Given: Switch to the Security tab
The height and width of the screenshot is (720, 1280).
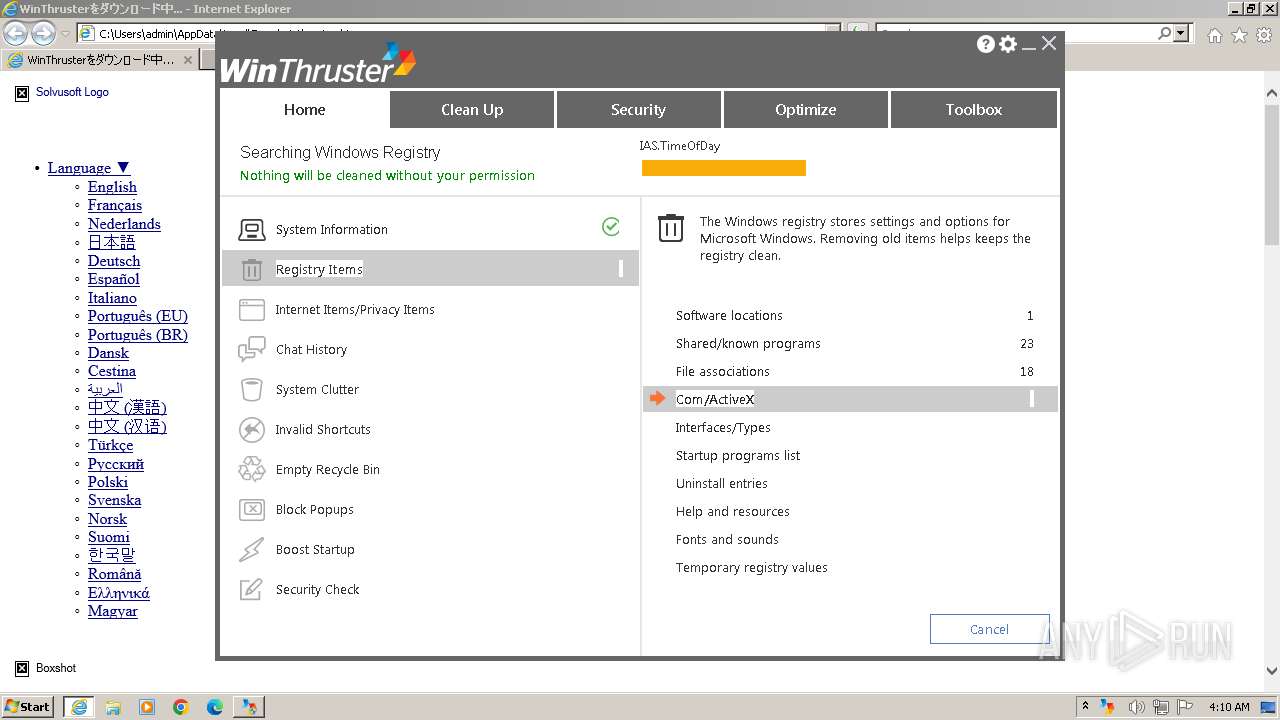Looking at the screenshot, I should click(638, 110).
